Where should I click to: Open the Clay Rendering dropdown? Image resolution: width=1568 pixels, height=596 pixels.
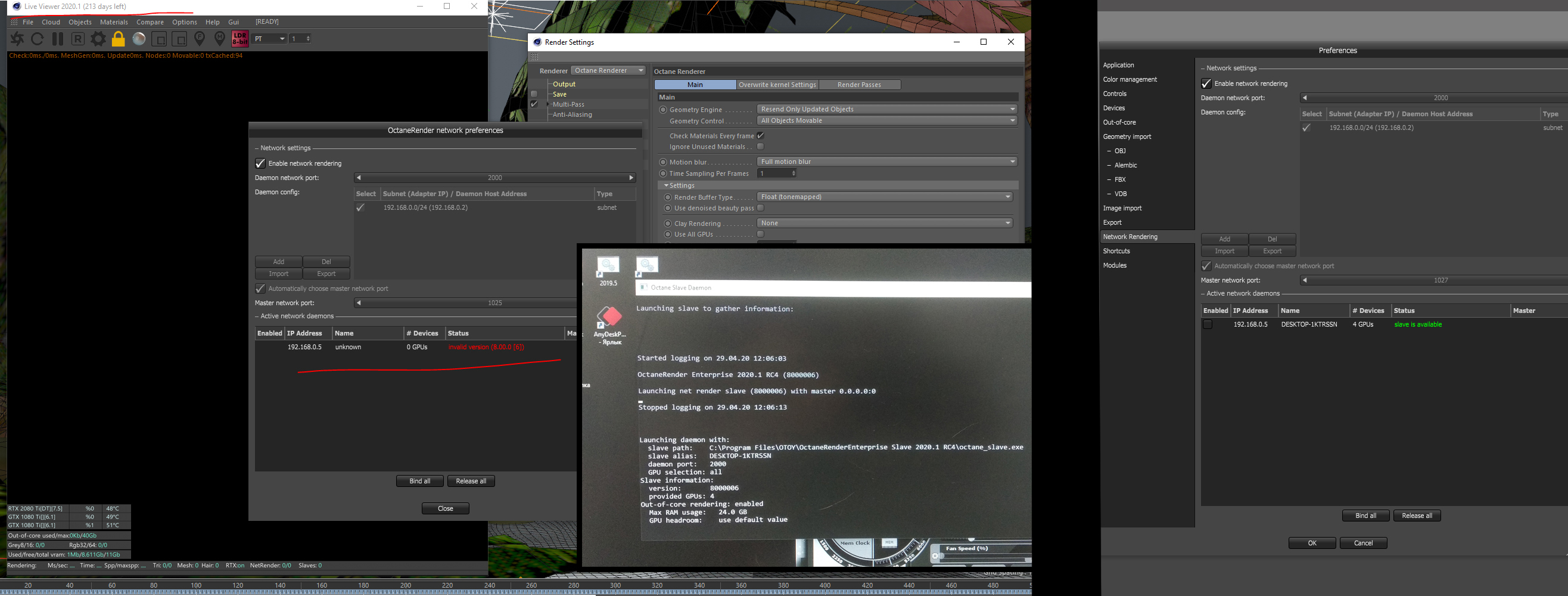tap(885, 223)
